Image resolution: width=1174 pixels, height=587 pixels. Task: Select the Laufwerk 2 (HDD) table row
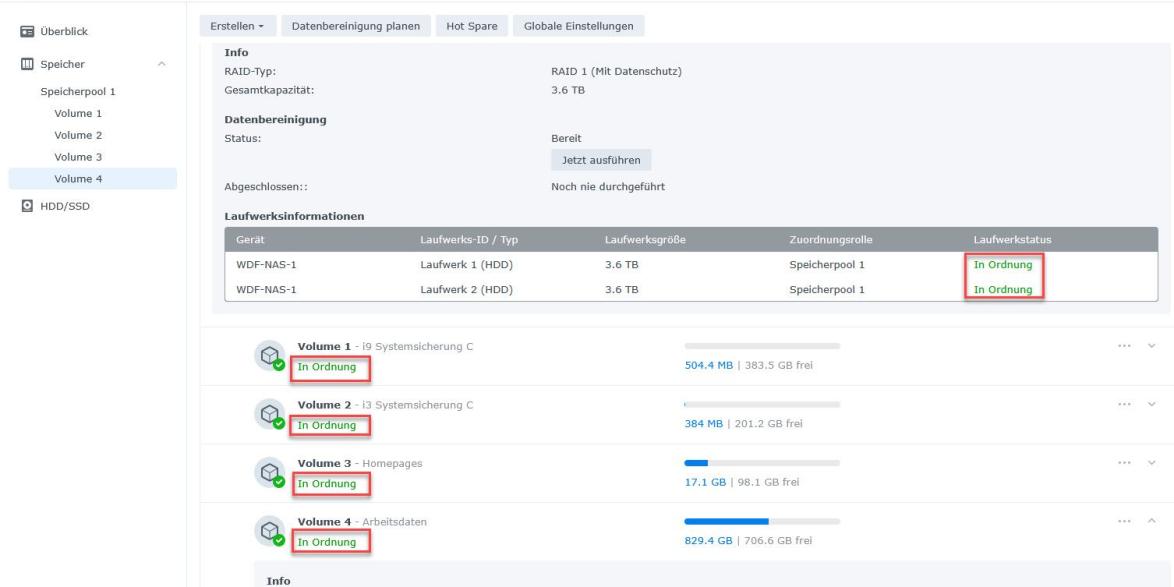(691, 290)
